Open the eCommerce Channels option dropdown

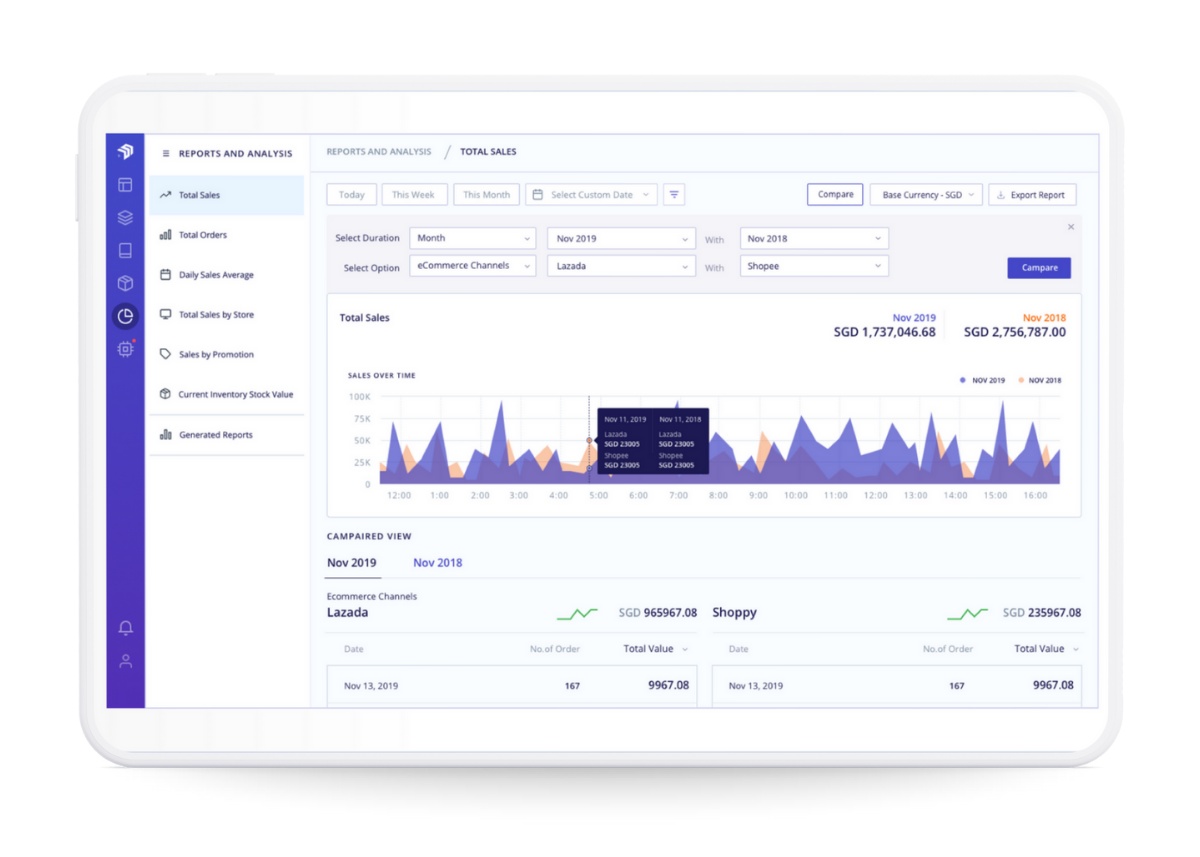coord(472,266)
